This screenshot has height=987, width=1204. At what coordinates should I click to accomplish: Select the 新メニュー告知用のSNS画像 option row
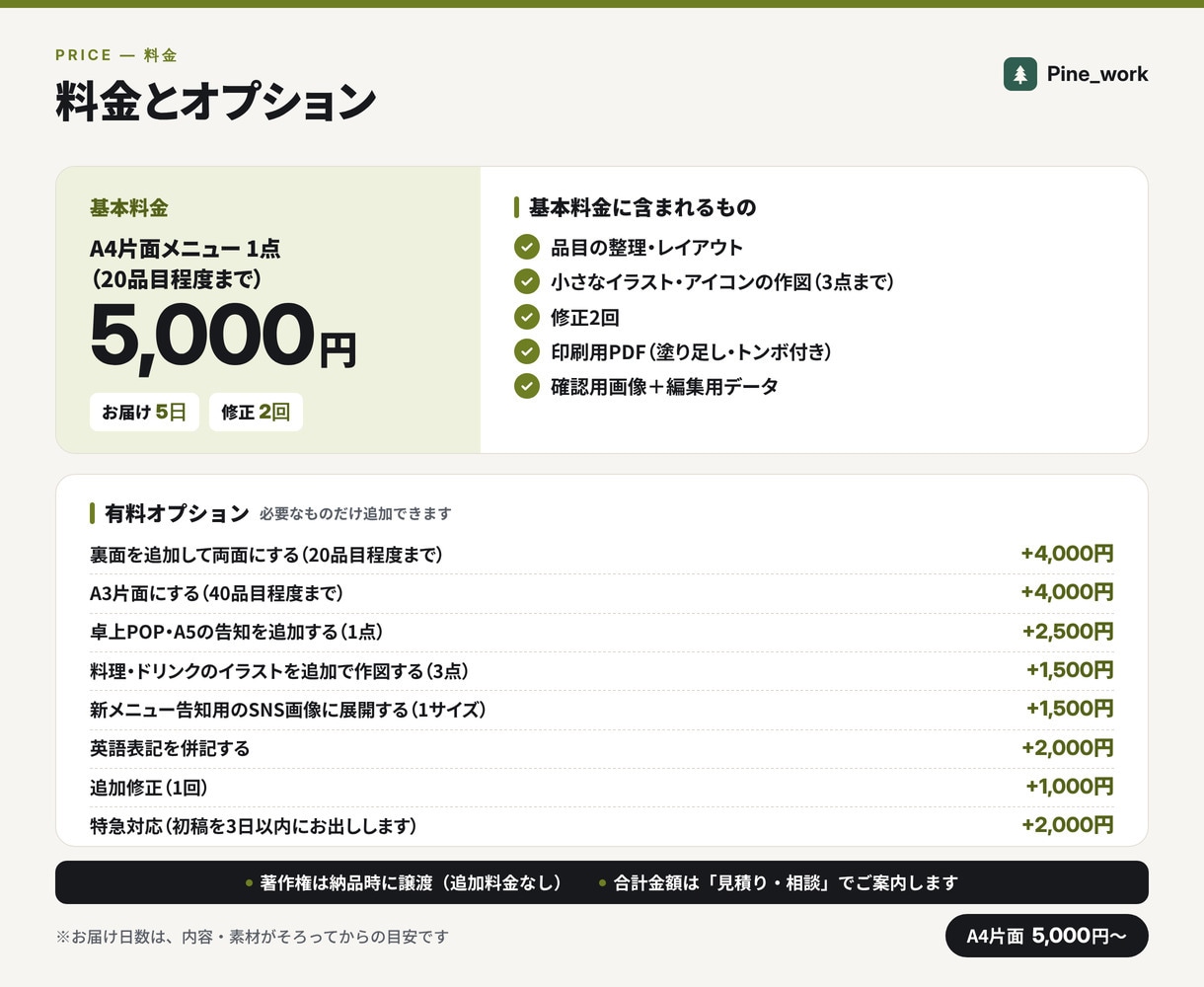coord(602,710)
